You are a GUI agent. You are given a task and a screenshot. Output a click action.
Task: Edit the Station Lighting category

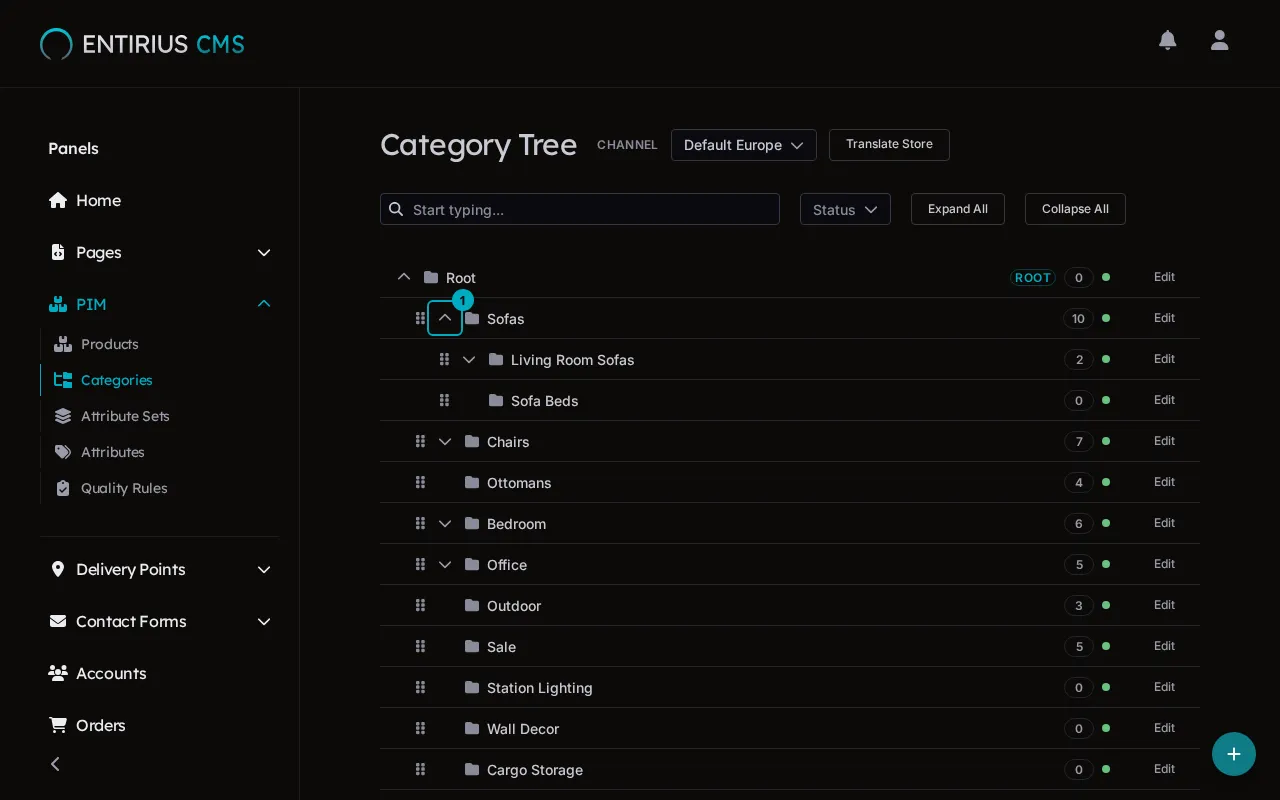(x=1164, y=687)
